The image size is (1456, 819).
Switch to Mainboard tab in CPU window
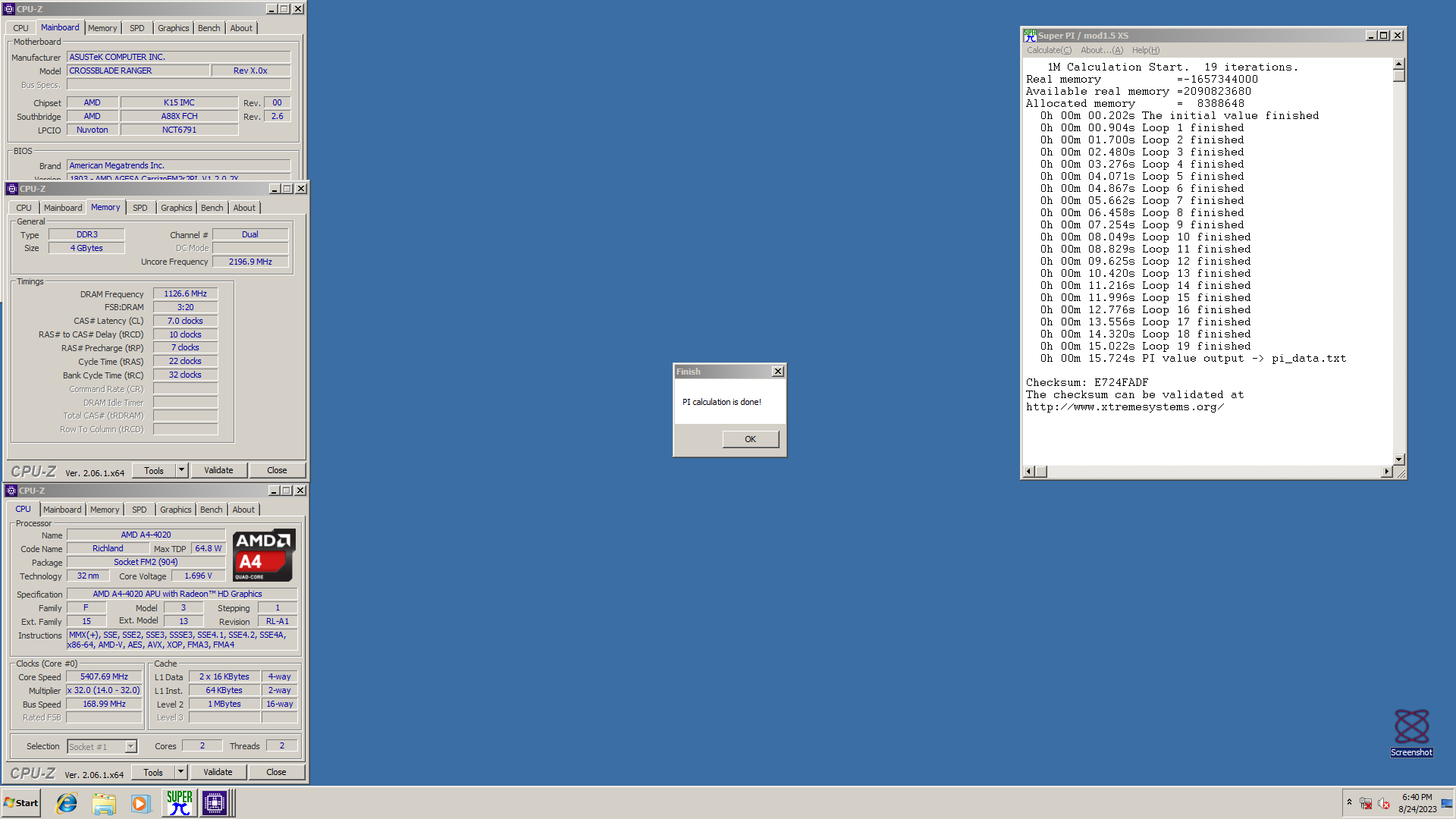[62, 510]
